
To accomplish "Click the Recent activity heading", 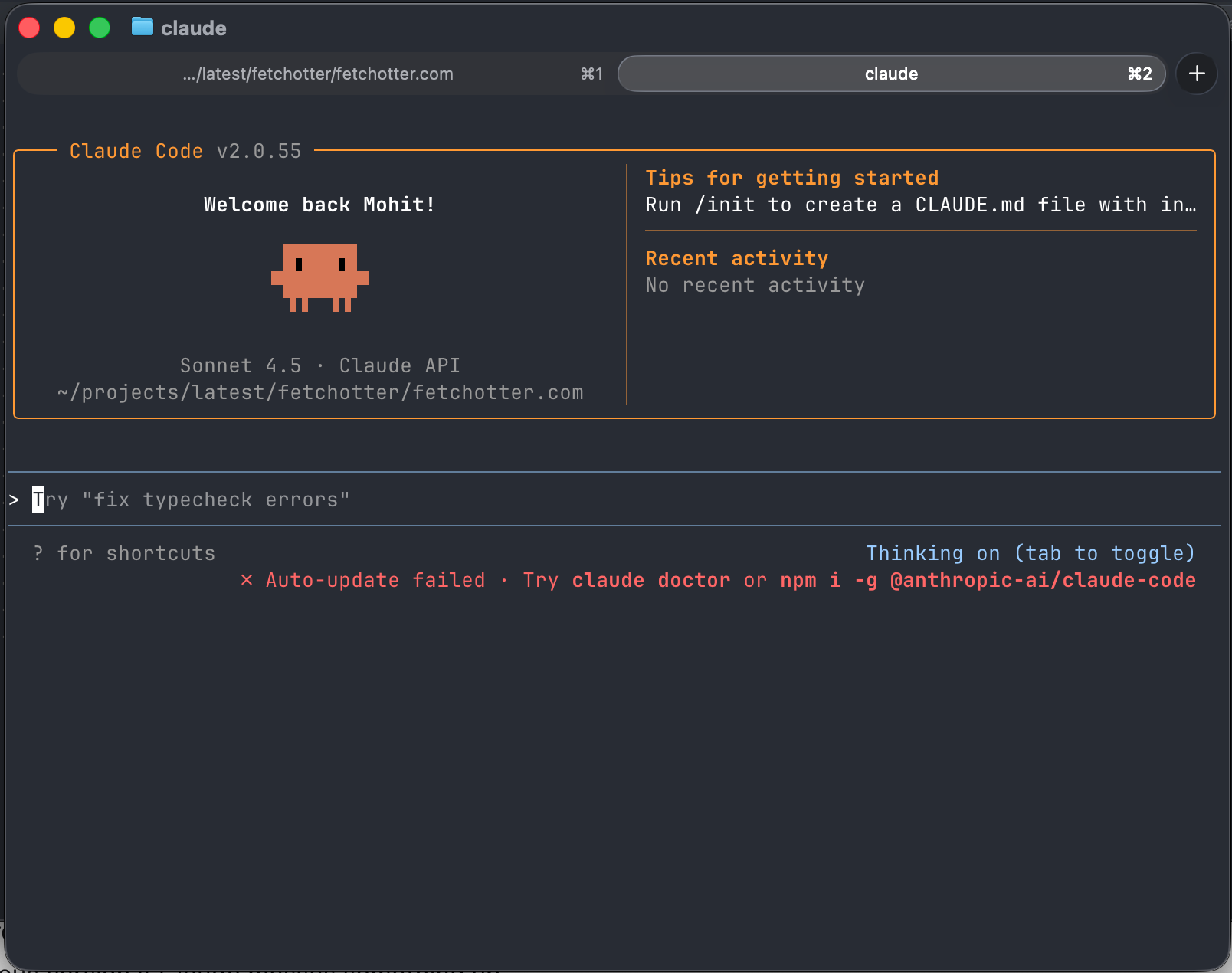I will point(736,258).
